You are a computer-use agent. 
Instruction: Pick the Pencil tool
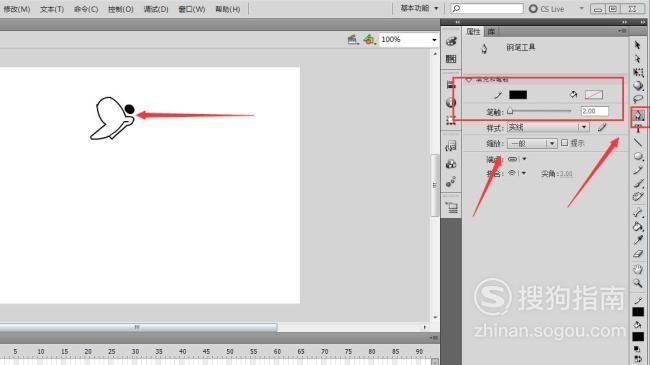638,170
